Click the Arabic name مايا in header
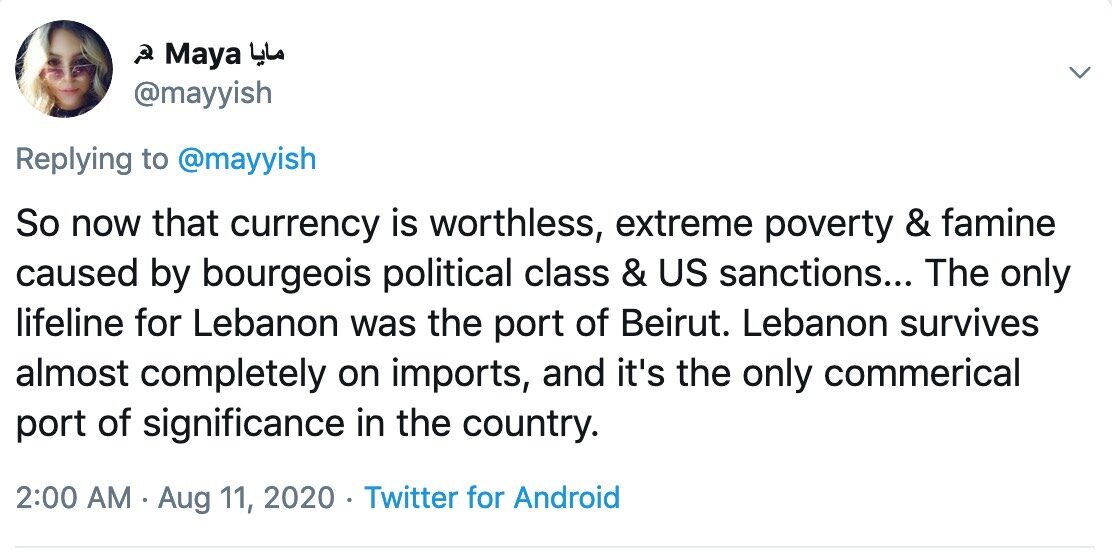 pos(267,54)
